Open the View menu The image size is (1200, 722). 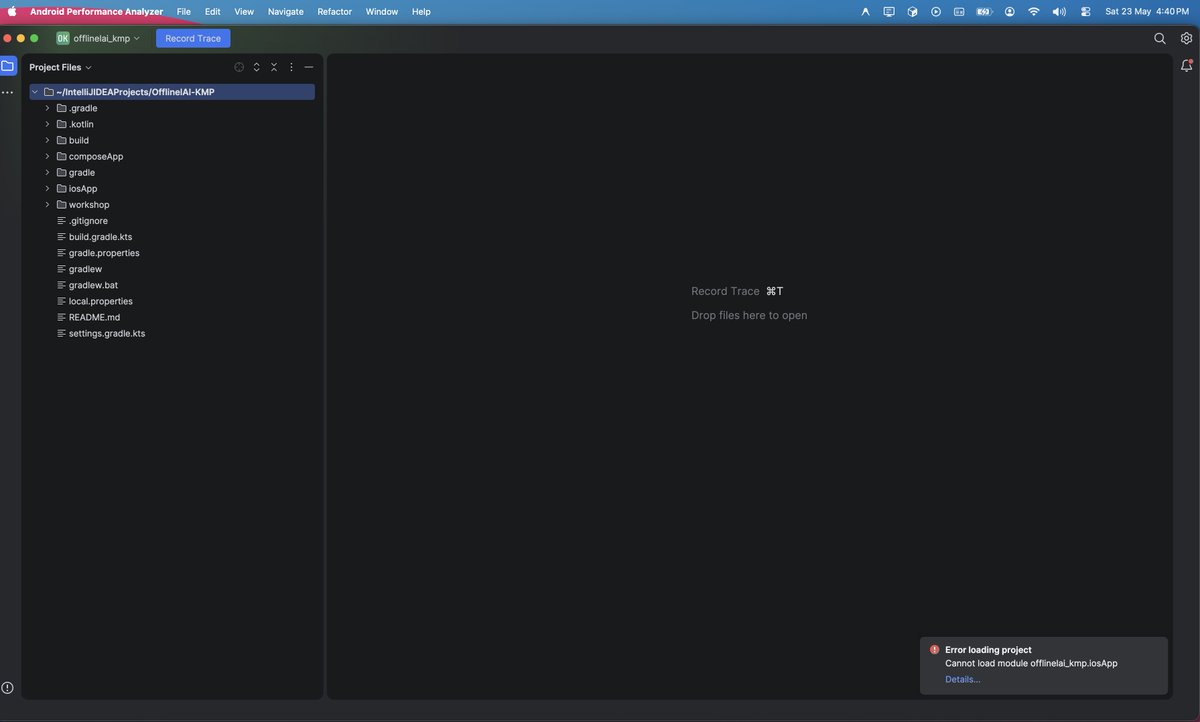[244, 11]
